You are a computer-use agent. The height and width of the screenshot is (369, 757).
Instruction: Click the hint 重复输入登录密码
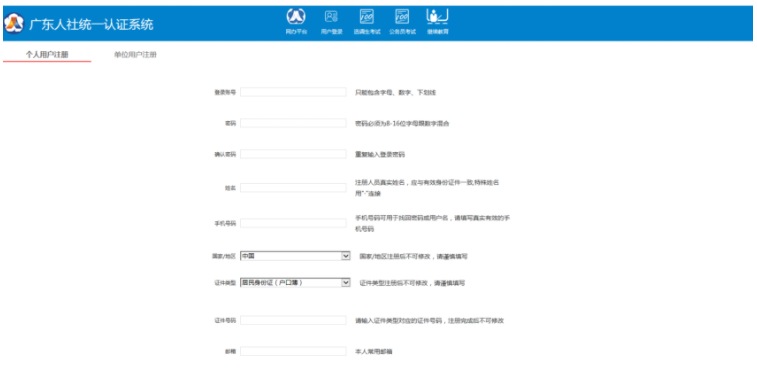(380, 155)
